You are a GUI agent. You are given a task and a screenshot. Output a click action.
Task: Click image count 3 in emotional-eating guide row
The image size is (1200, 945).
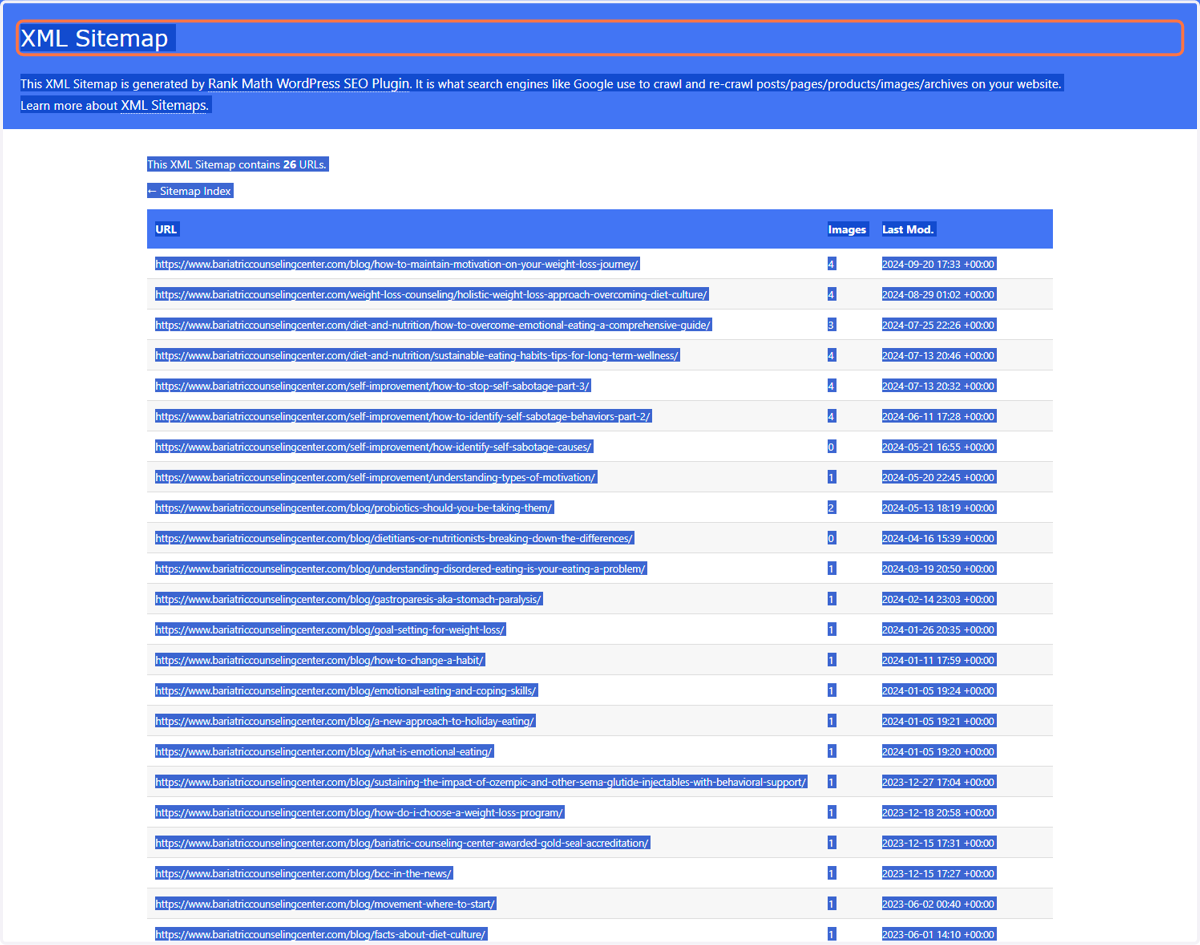click(831, 325)
